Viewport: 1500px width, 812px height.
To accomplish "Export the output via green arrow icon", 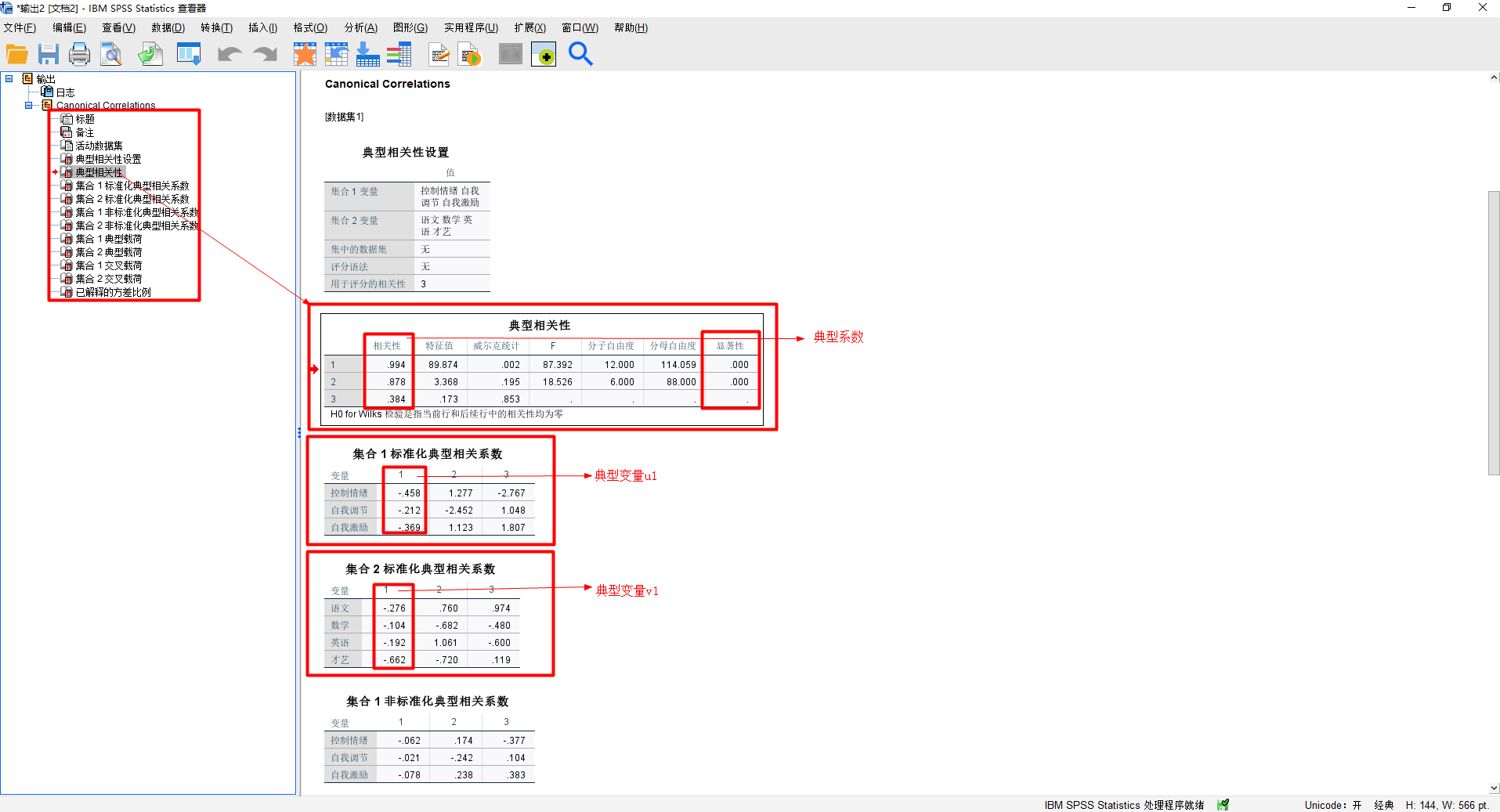I will point(150,54).
